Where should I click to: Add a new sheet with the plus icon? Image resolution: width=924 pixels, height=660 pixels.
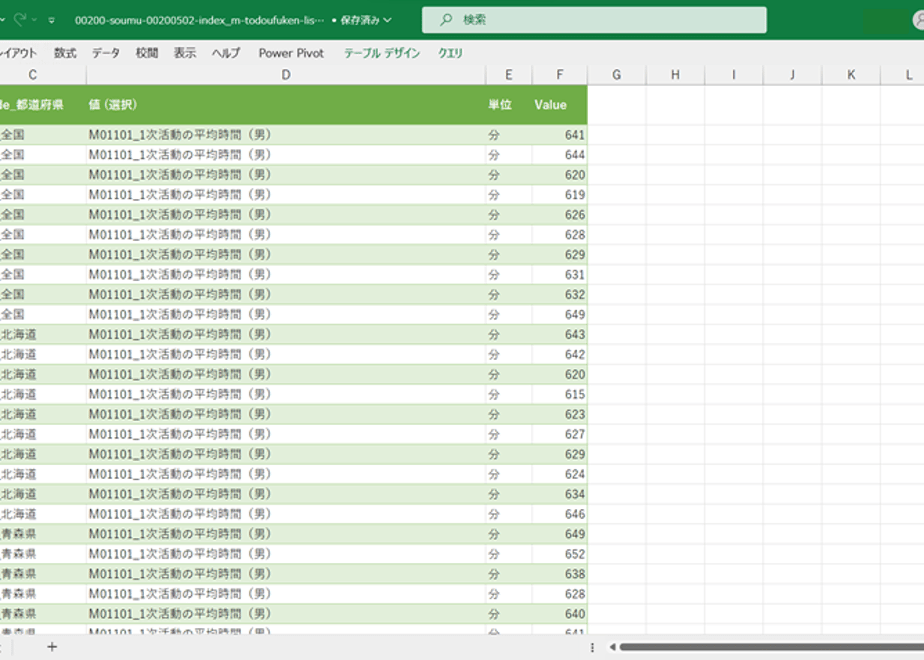point(52,647)
